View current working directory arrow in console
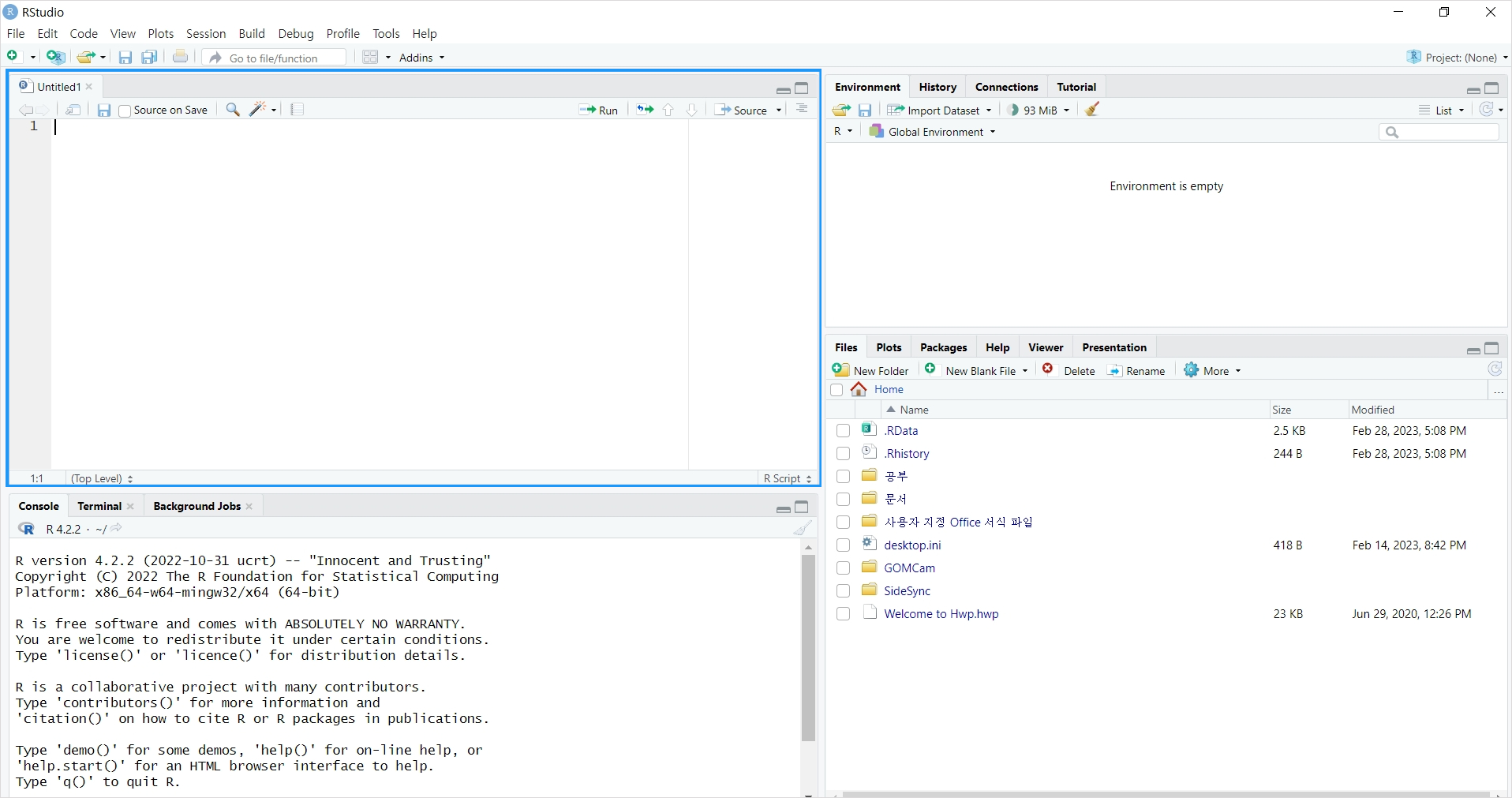Viewport: 1512px width, 798px height. (117, 528)
